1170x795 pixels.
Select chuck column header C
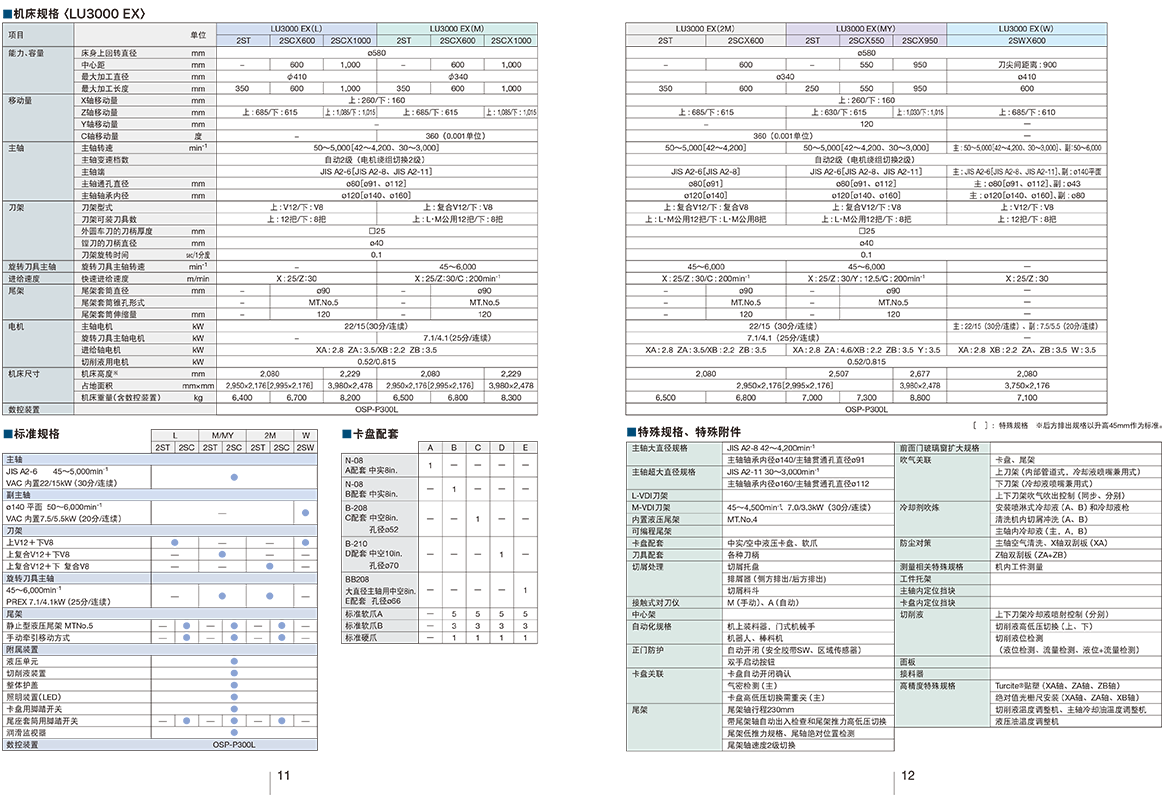click(478, 447)
